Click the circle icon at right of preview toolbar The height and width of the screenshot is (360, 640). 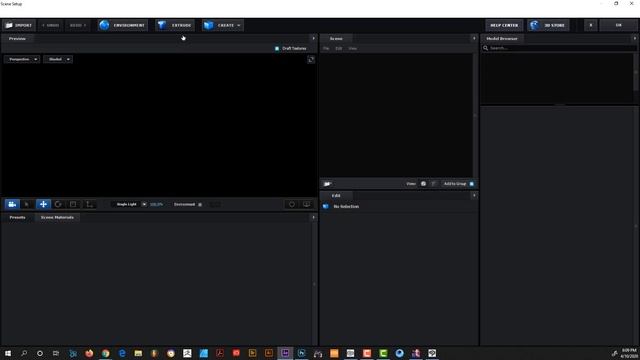291,204
